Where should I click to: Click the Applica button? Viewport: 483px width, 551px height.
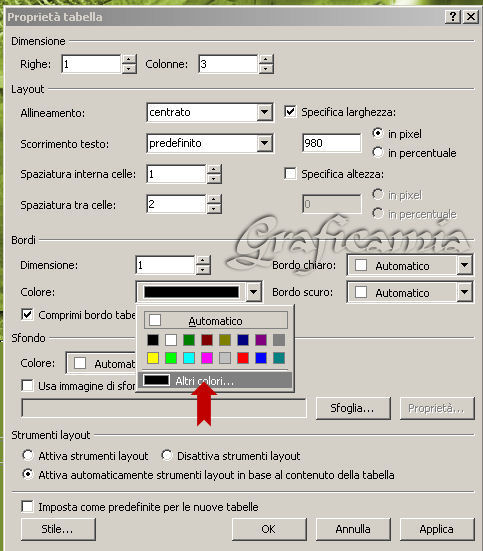(x=437, y=529)
